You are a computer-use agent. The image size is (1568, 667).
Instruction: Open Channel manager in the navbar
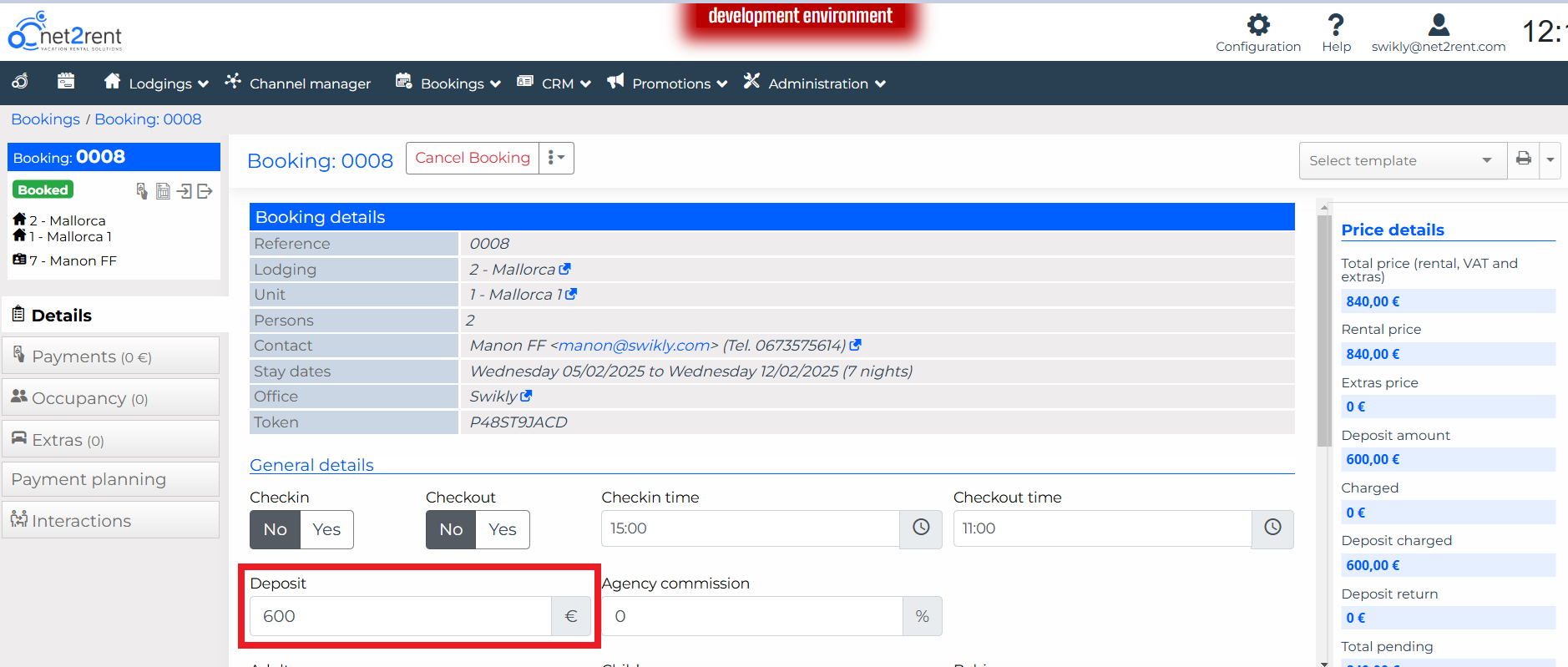click(298, 83)
